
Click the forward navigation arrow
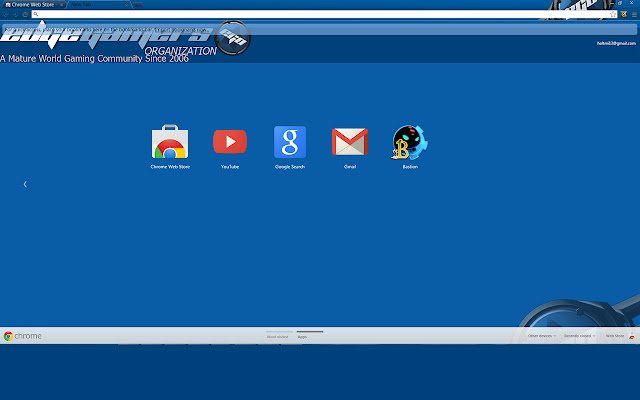click(16, 14)
